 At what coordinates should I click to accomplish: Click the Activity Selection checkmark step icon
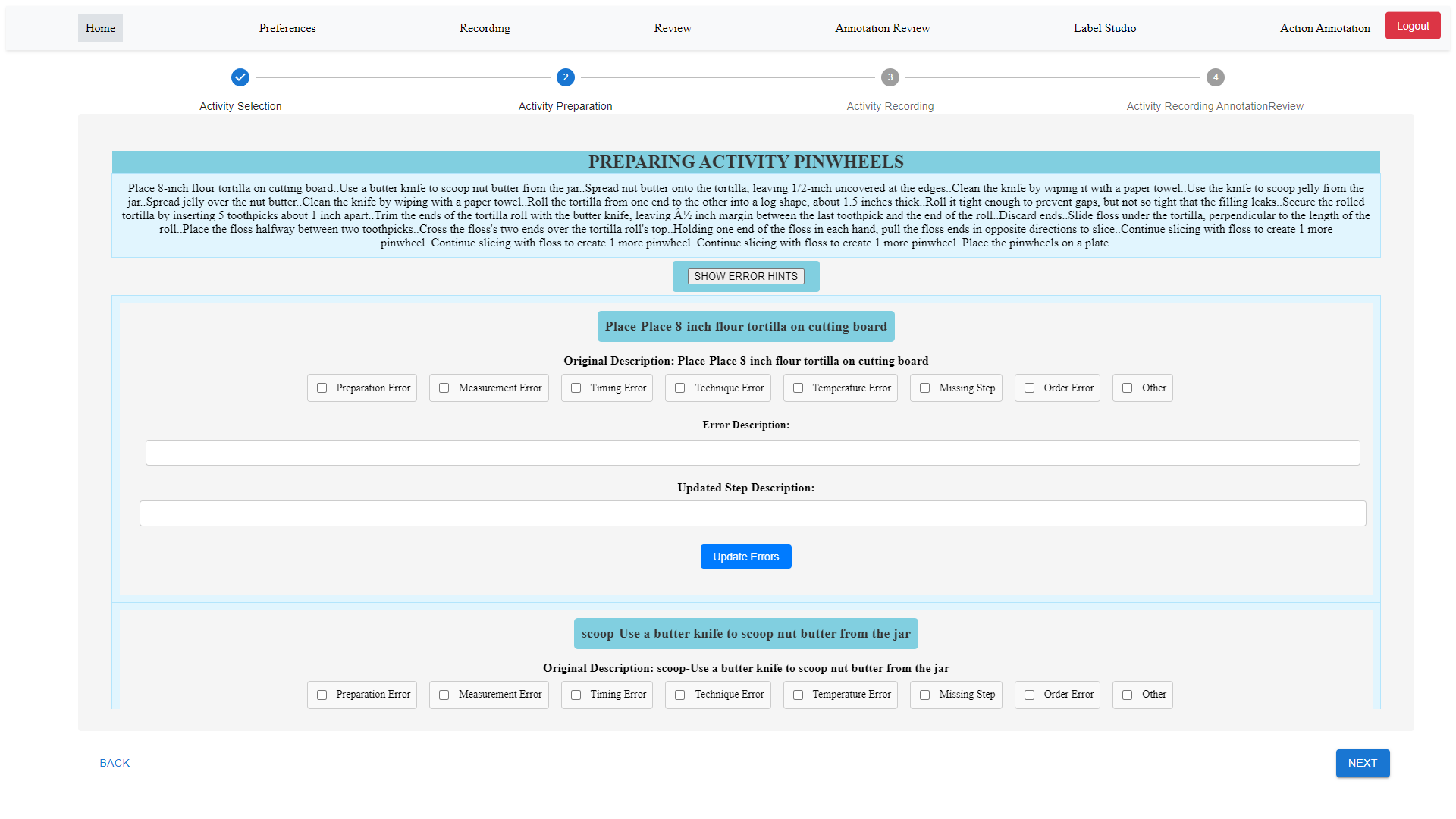tap(240, 77)
